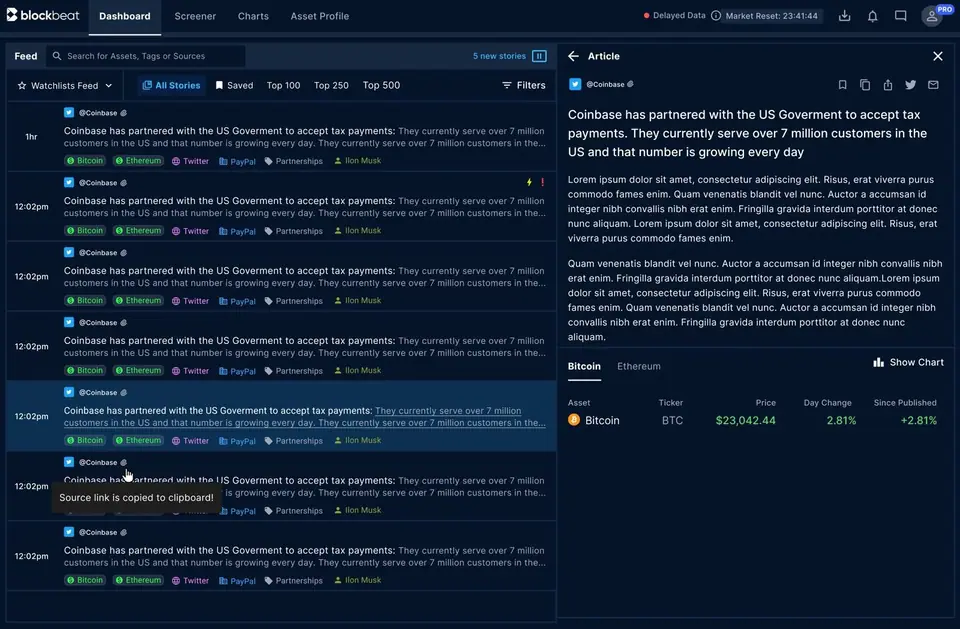This screenshot has height=629, width=960.
Task: Select the All Stories filter
Action: (171, 85)
